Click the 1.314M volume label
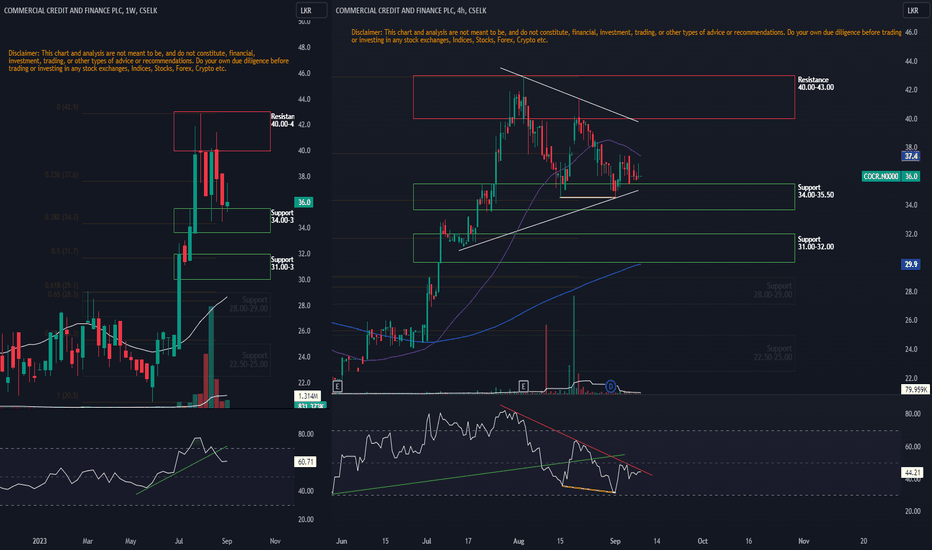Viewport: 932px width, 550px height. (x=307, y=396)
